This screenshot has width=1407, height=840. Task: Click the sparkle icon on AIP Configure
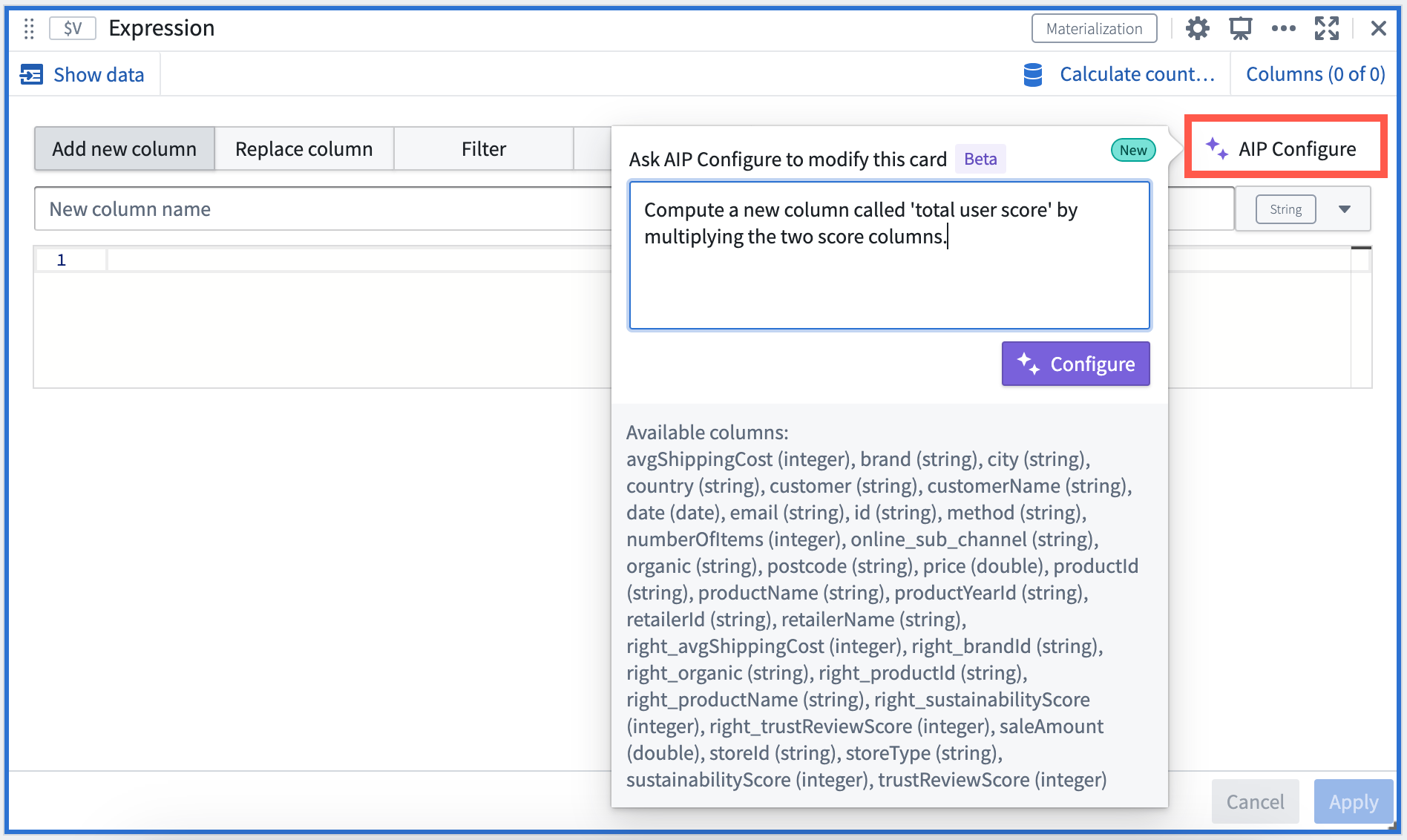coord(1217,148)
